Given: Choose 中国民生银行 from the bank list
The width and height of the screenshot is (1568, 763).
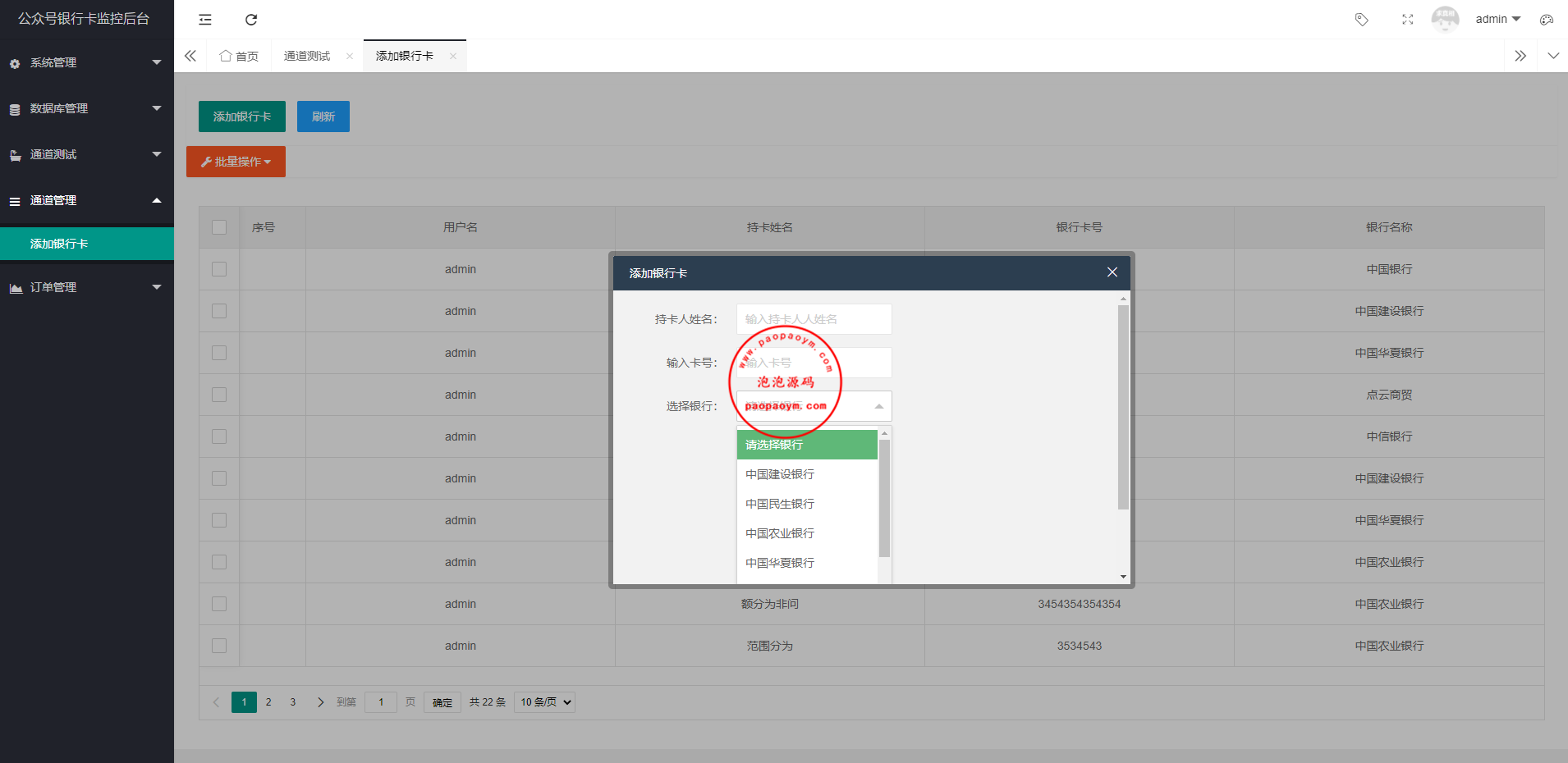Looking at the screenshot, I should pos(780,504).
